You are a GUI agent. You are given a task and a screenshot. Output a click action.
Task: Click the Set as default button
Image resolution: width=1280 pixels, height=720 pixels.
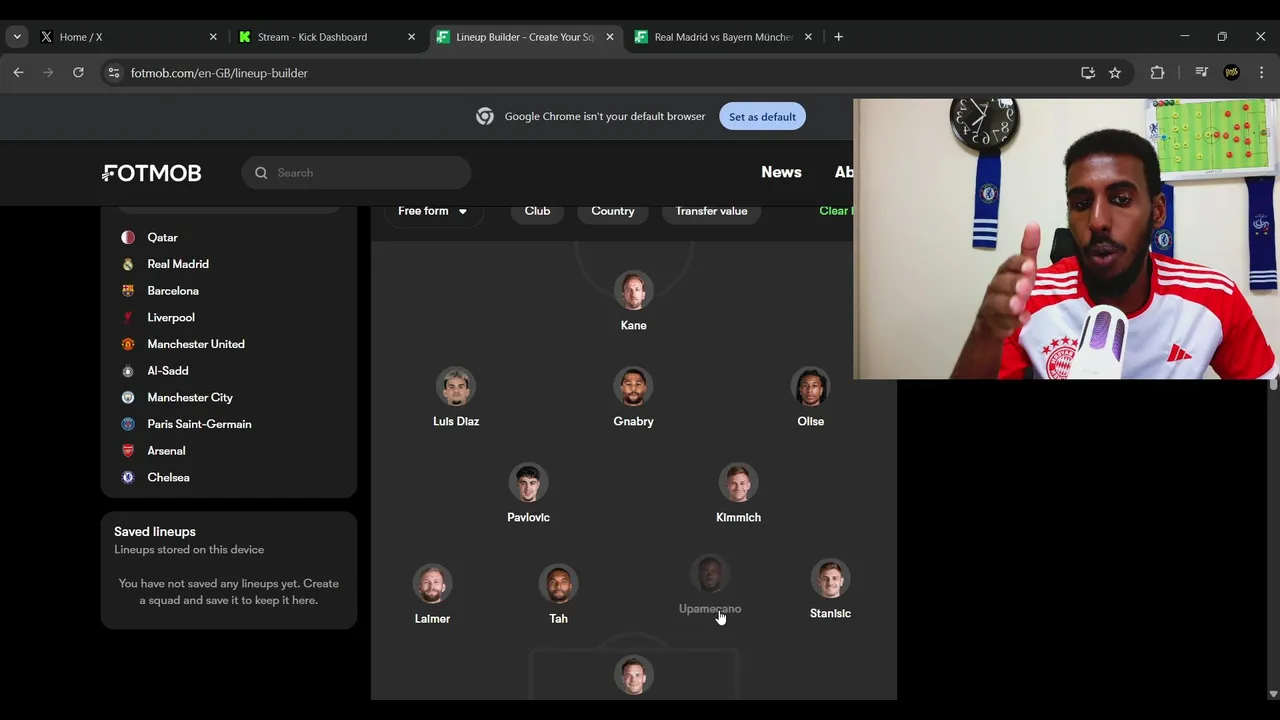point(762,117)
